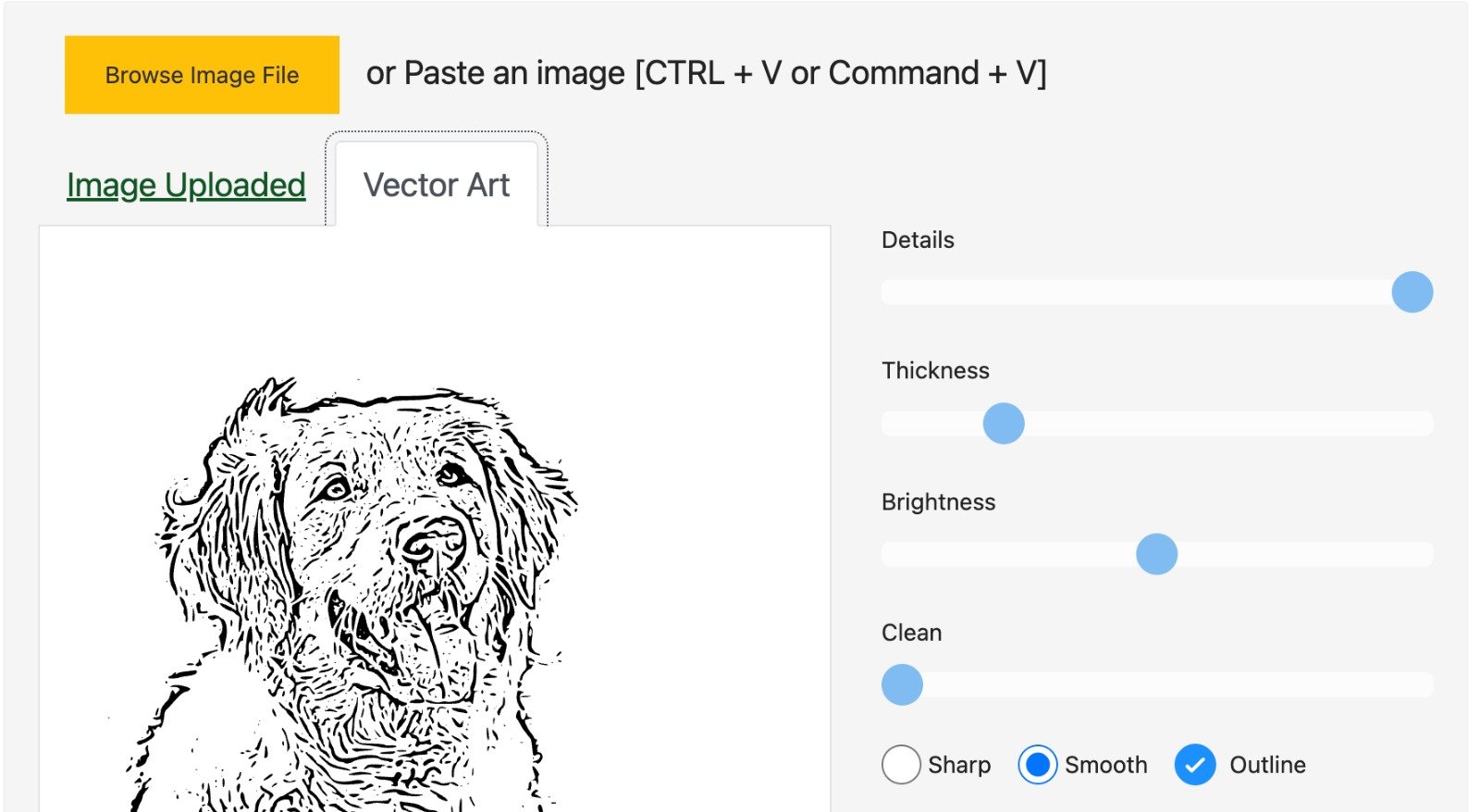This screenshot has height=812, width=1480.
Task: Set Thickness to maximum on its track
Action: pos(1429,424)
